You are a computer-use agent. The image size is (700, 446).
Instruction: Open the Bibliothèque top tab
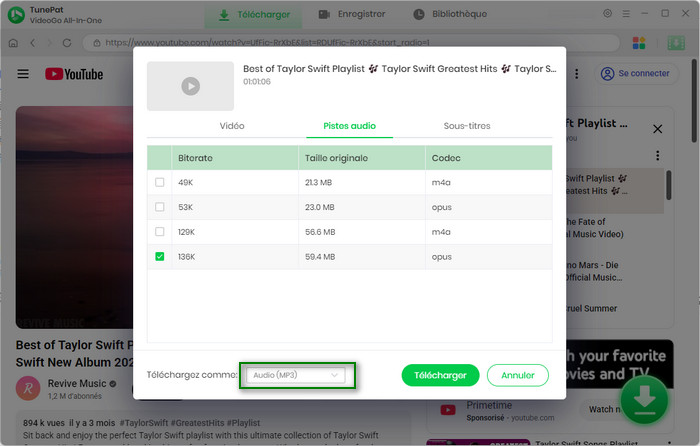(x=450, y=14)
